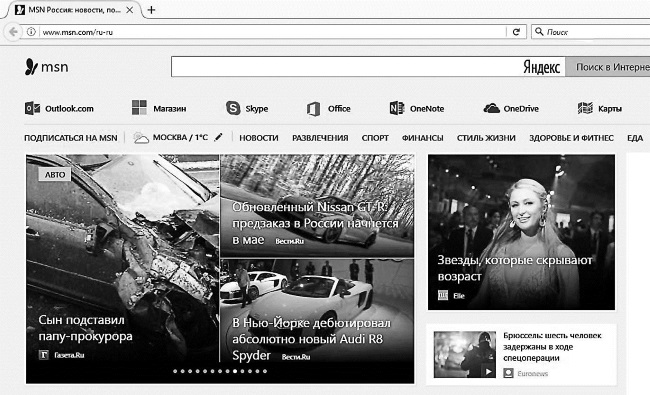Click the Карты map icon
The width and height of the screenshot is (650, 395).
tap(585, 108)
